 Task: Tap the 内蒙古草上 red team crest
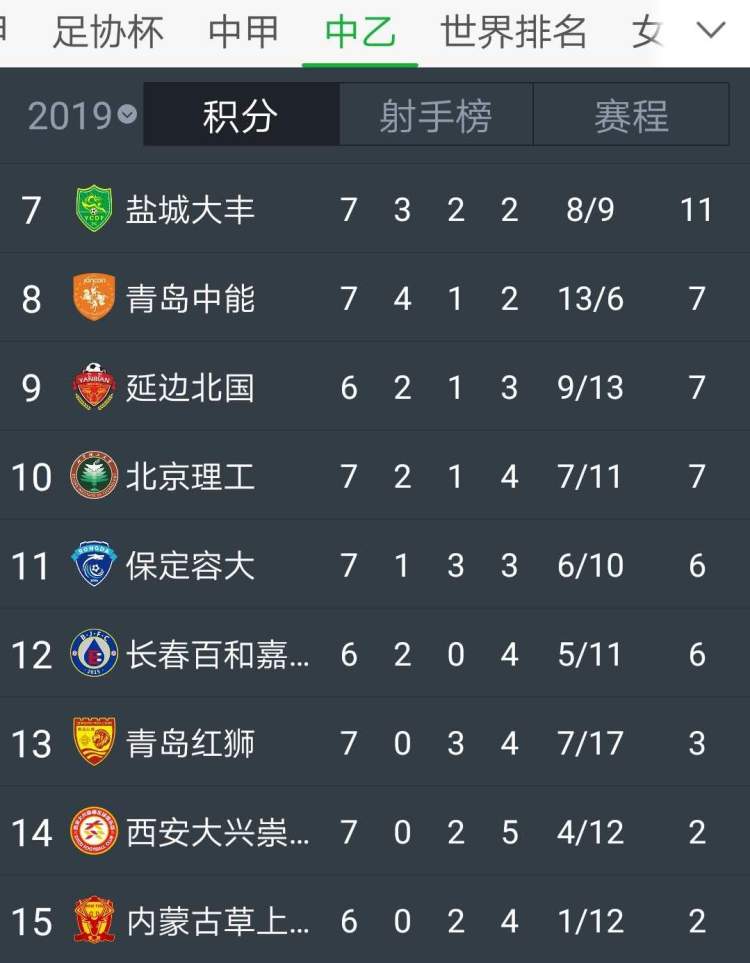click(94, 920)
